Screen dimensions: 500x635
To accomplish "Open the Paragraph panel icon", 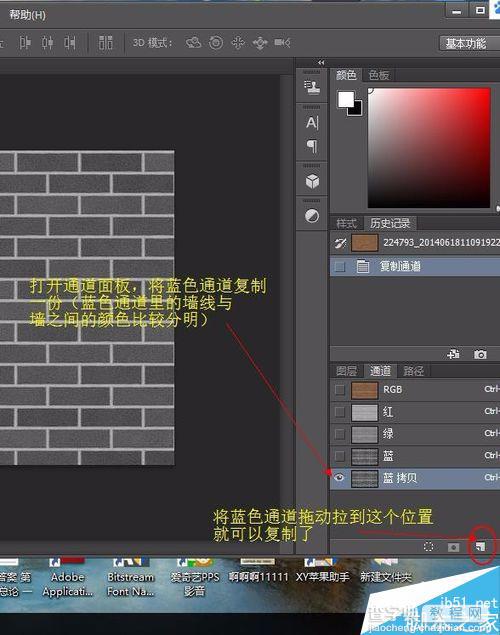I will coord(312,145).
